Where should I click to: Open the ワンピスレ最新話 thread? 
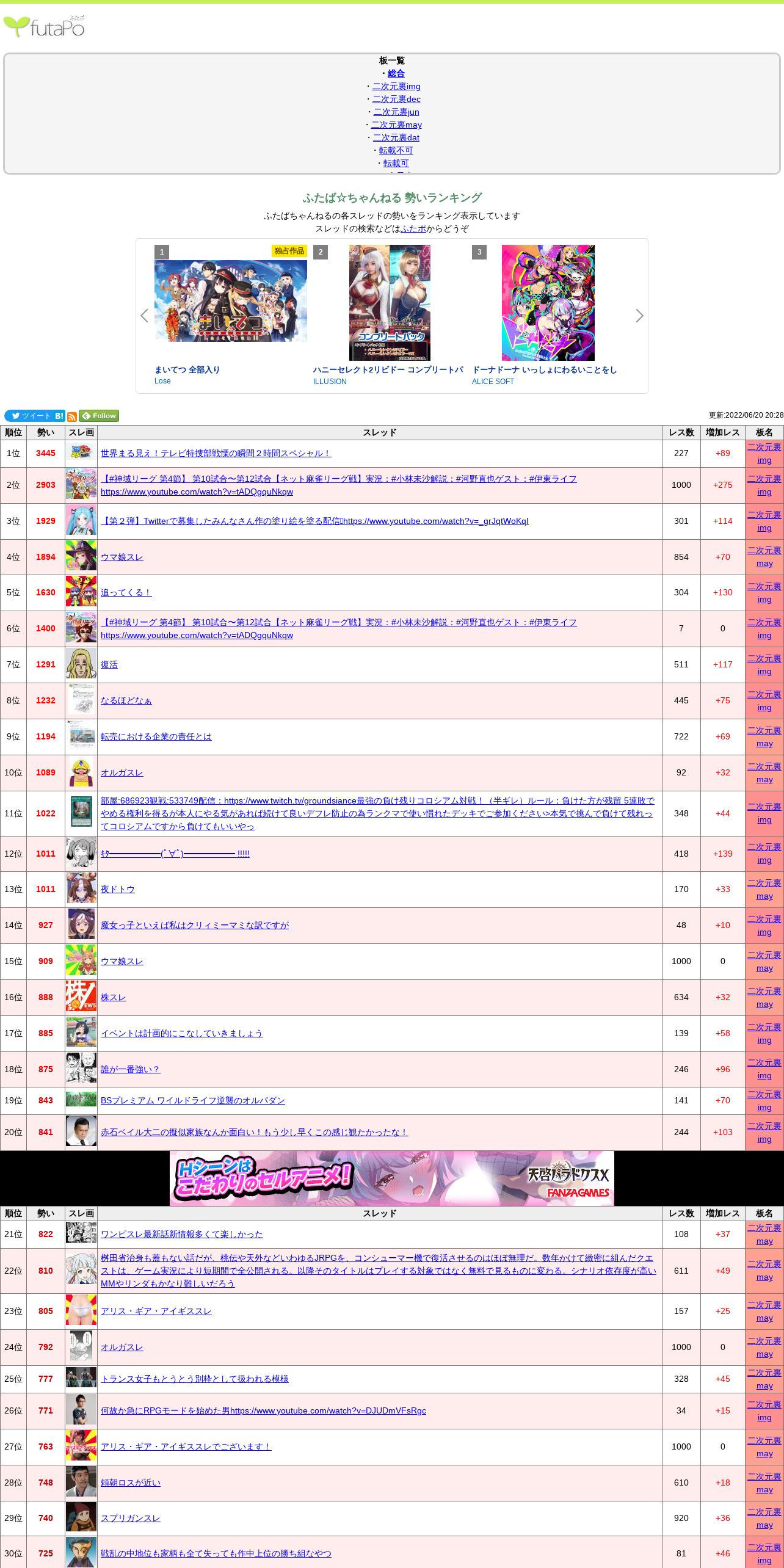pos(182,1234)
